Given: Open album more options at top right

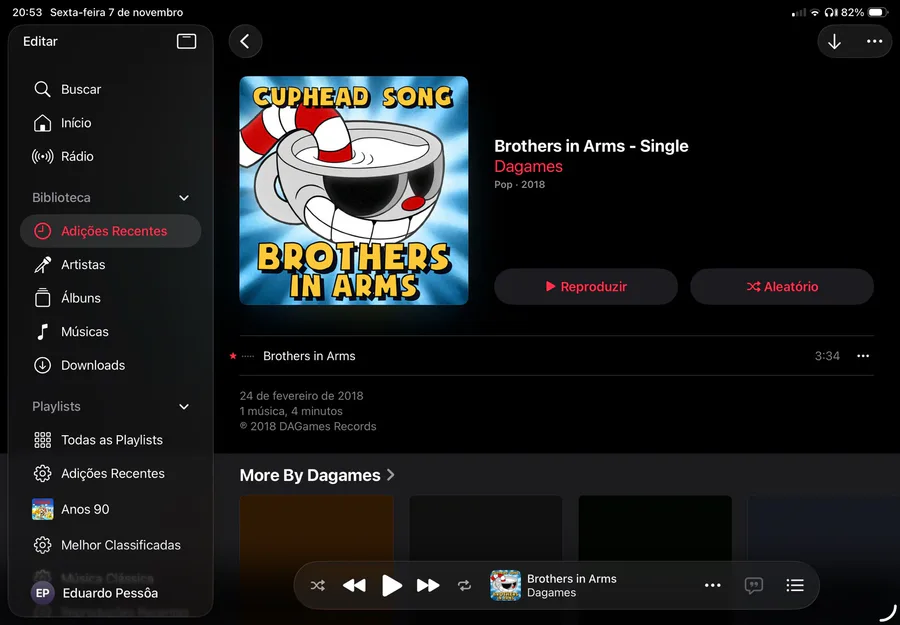Looking at the screenshot, I should pyautogui.click(x=874, y=41).
